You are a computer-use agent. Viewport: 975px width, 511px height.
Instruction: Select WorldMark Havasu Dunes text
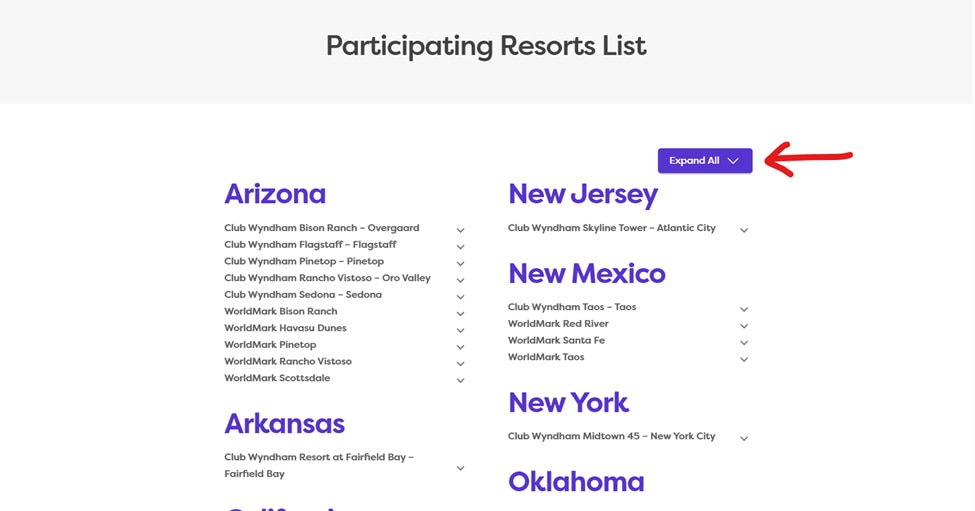tap(285, 328)
